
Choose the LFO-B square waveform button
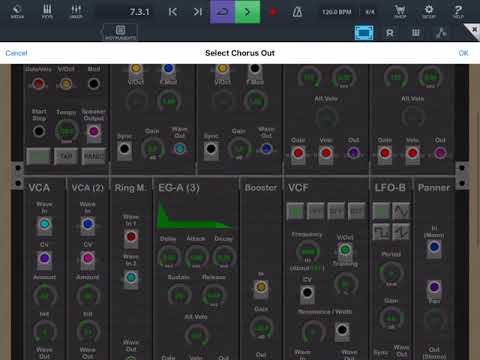tap(381, 231)
